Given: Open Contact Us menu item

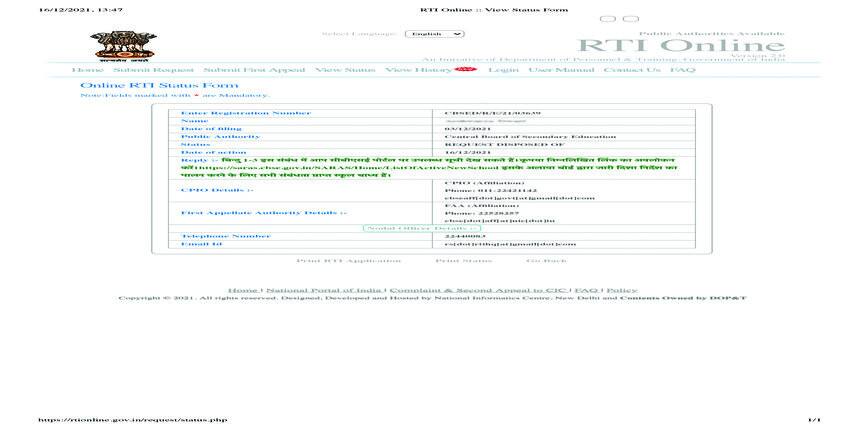Looking at the screenshot, I should click(x=632, y=70).
